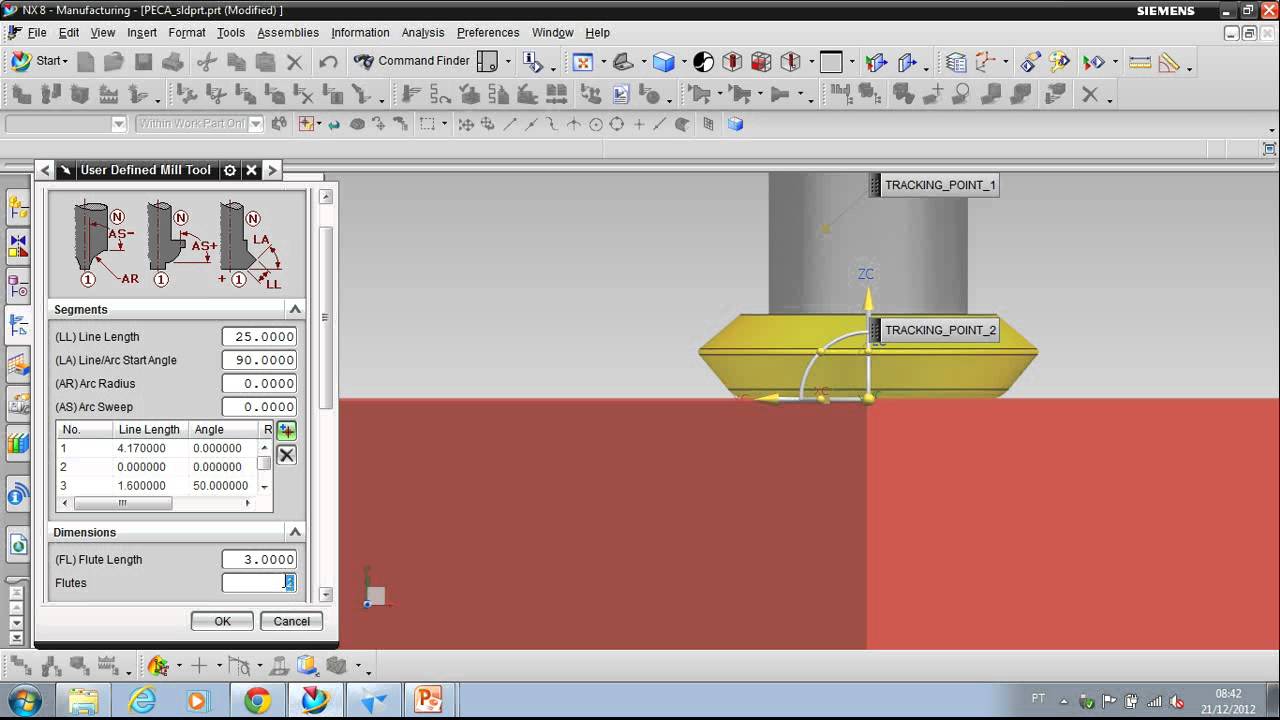1280x720 pixels.
Task: Open the Analysis menu
Action: point(423,33)
